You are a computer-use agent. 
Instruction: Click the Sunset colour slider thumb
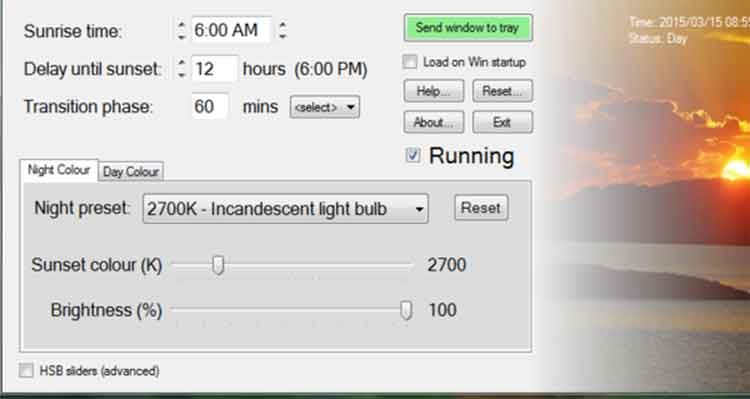(x=218, y=265)
